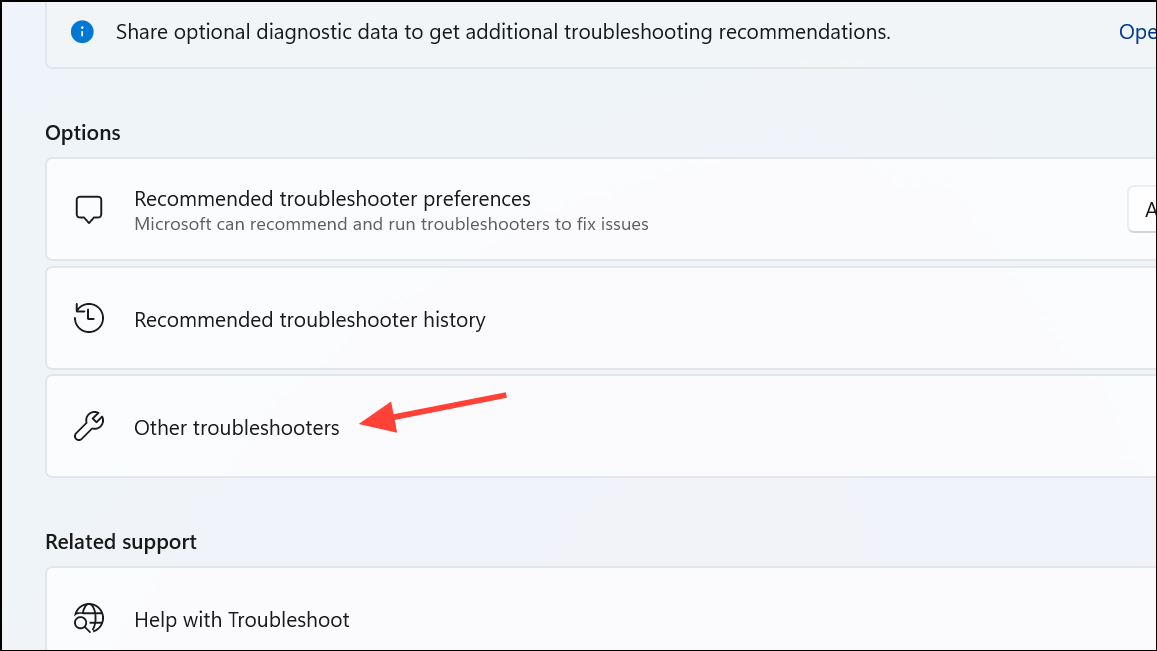1157x651 pixels.
Task: Open the Help with Troubleshoot label
Action: 241,619
